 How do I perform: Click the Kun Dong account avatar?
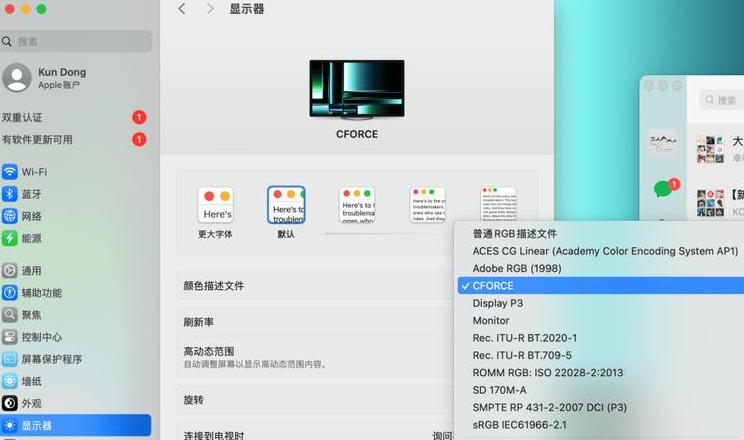coord(17,77)
